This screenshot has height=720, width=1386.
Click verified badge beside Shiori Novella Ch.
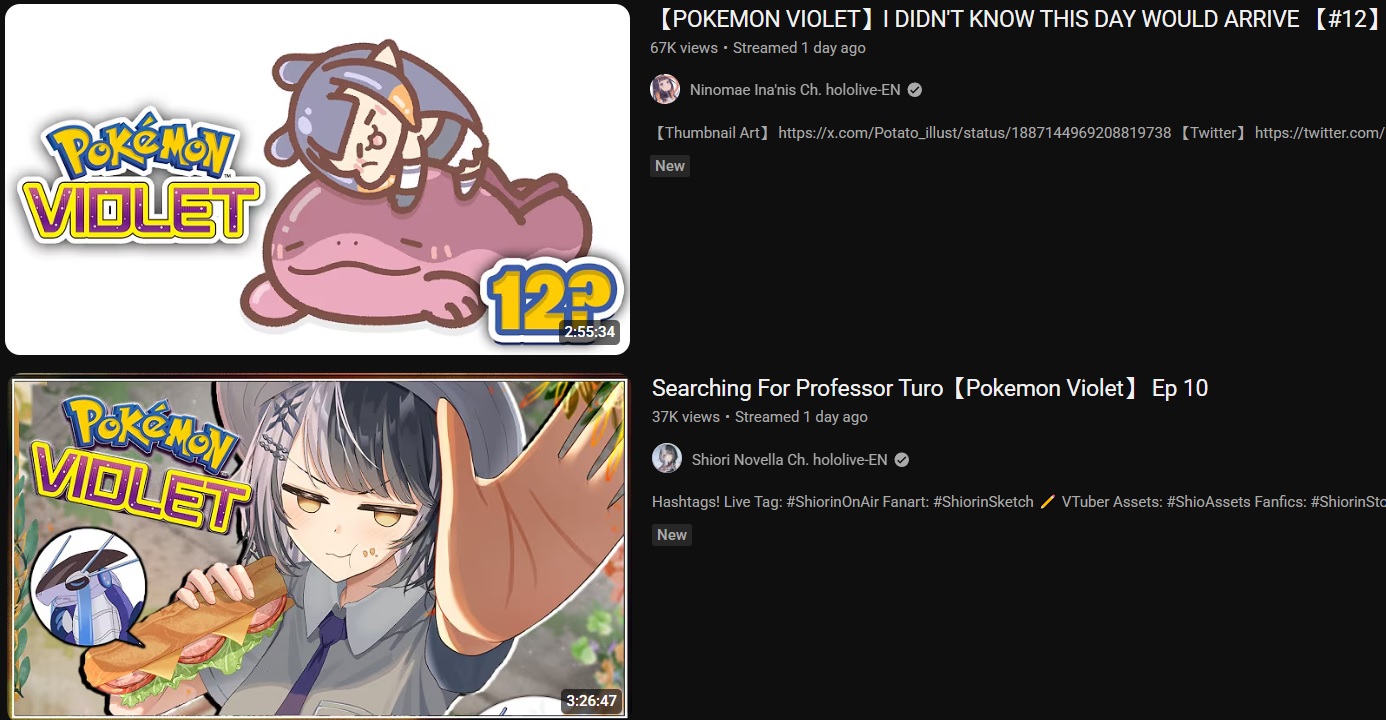tap(901, 460)
